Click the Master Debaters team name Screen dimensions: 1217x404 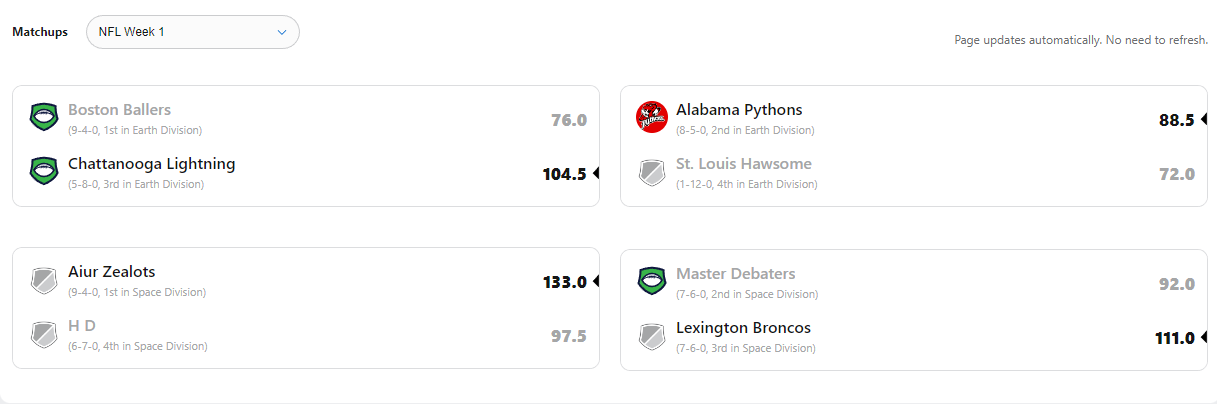[x=735, y=274]
